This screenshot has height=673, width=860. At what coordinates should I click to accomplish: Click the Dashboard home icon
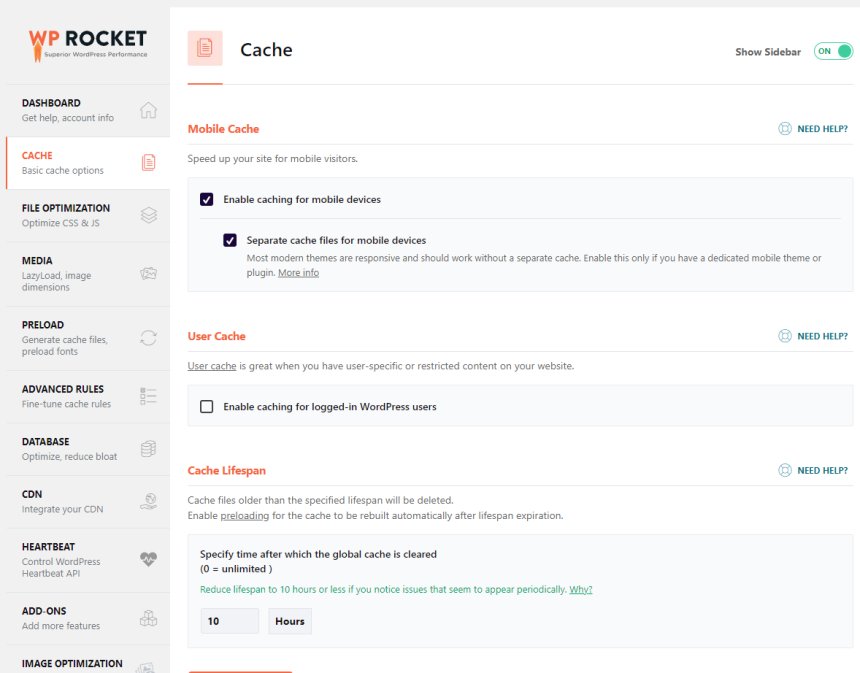click(x=148, y=110)
